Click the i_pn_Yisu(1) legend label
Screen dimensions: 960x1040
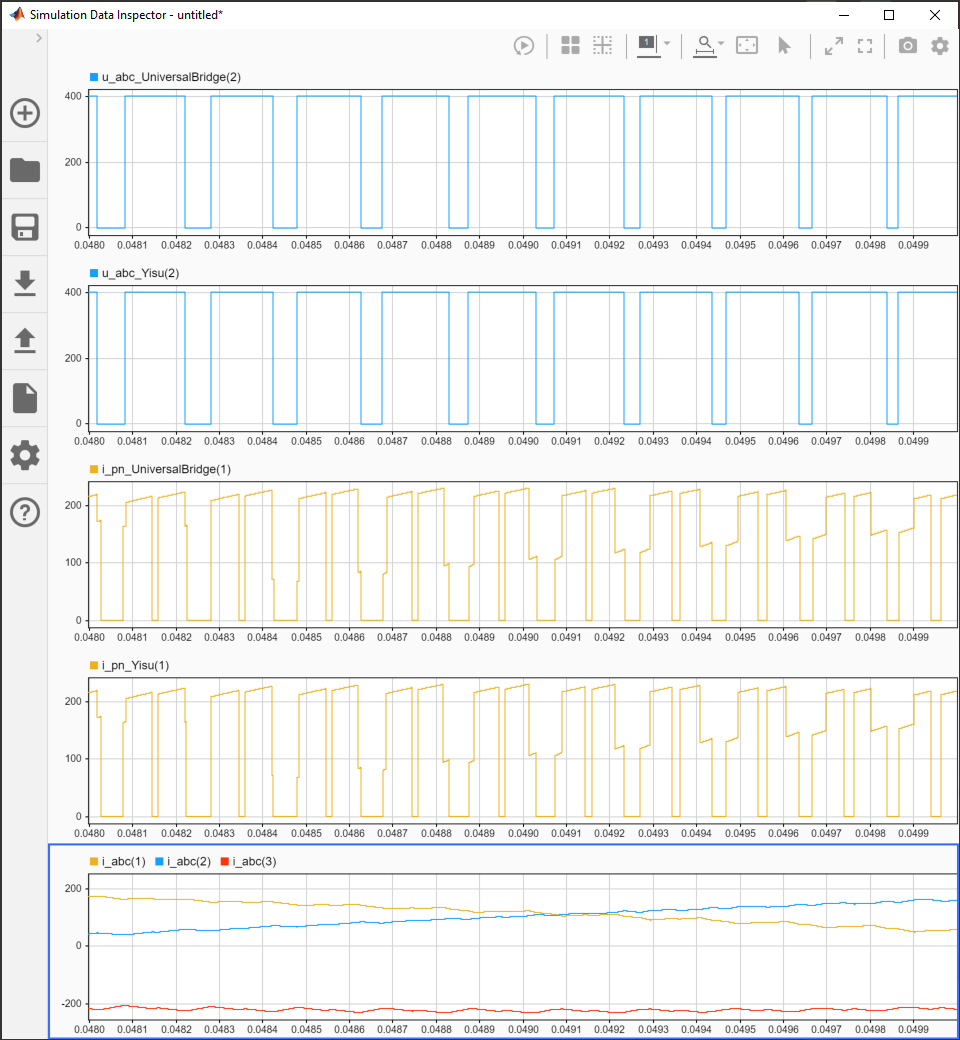(x=135, y=665)
